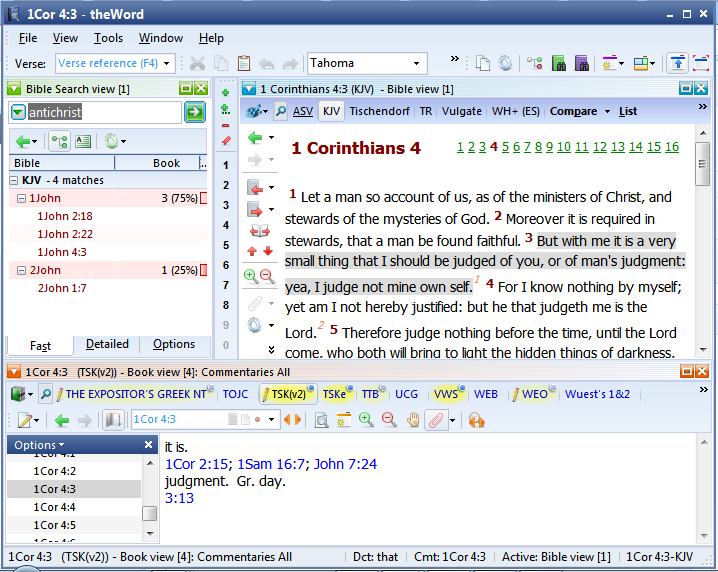
Task: Click the paperclip icon in Book view toolbar
Action: coord(435,420)
